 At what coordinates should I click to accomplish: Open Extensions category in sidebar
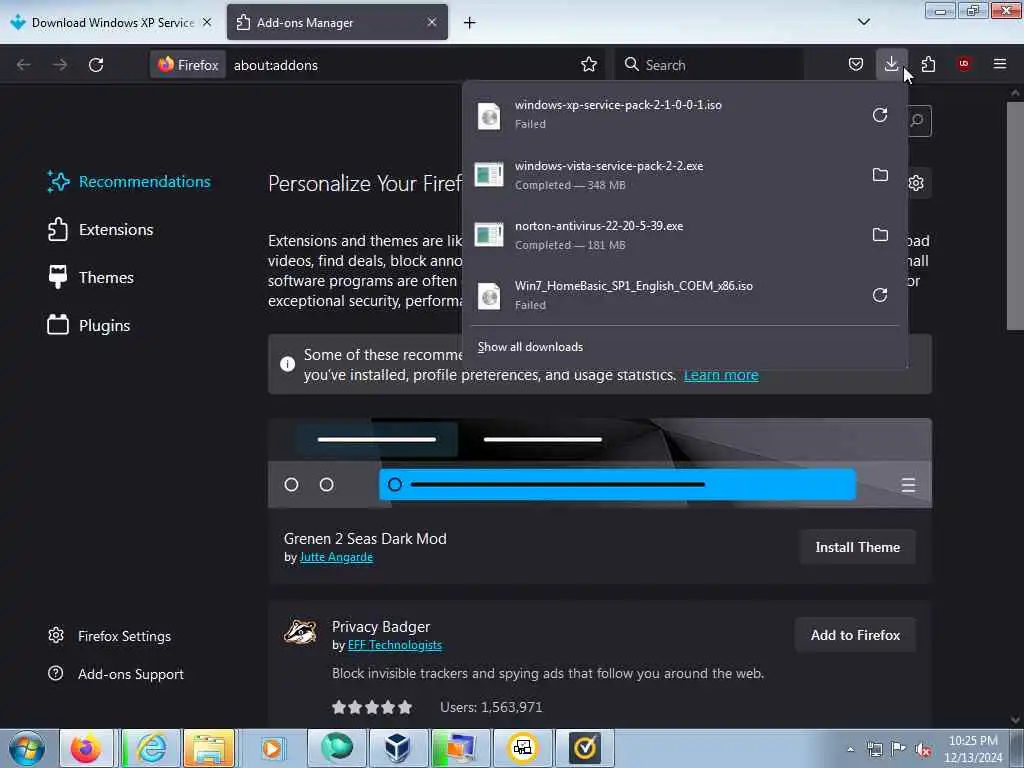pos(100,230)
